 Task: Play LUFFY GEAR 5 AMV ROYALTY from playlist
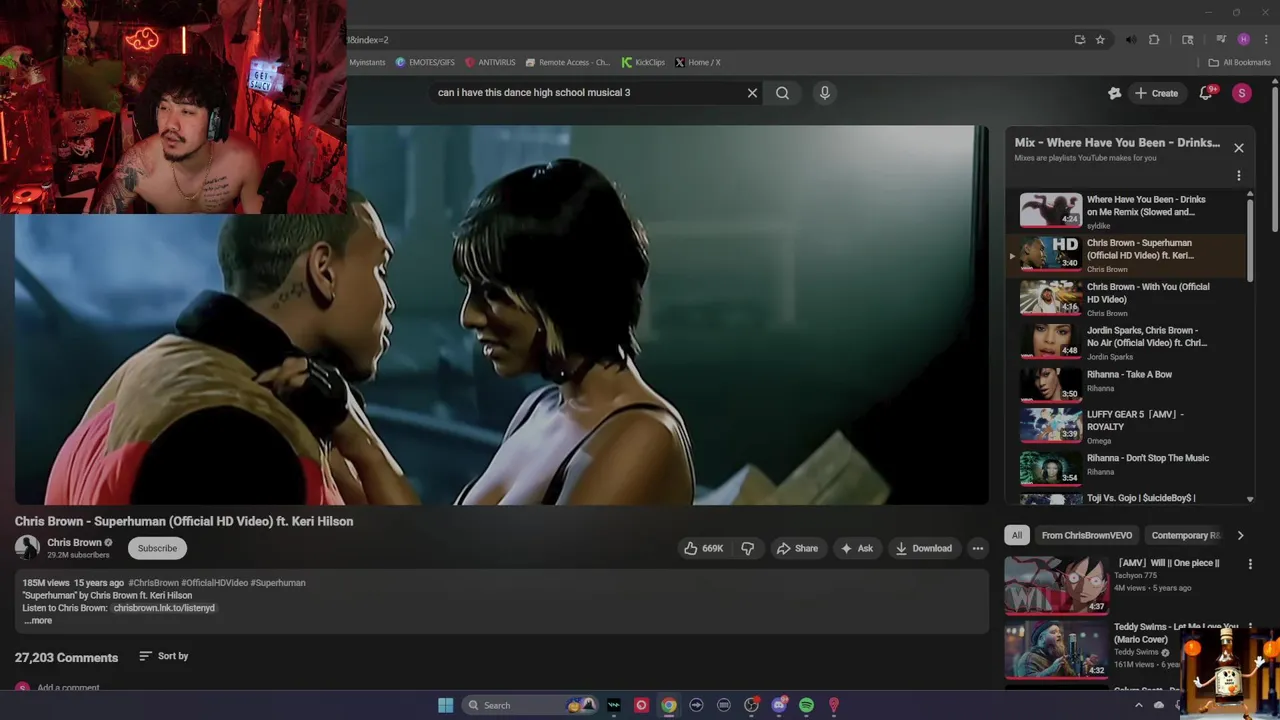tap(1127, 426)
